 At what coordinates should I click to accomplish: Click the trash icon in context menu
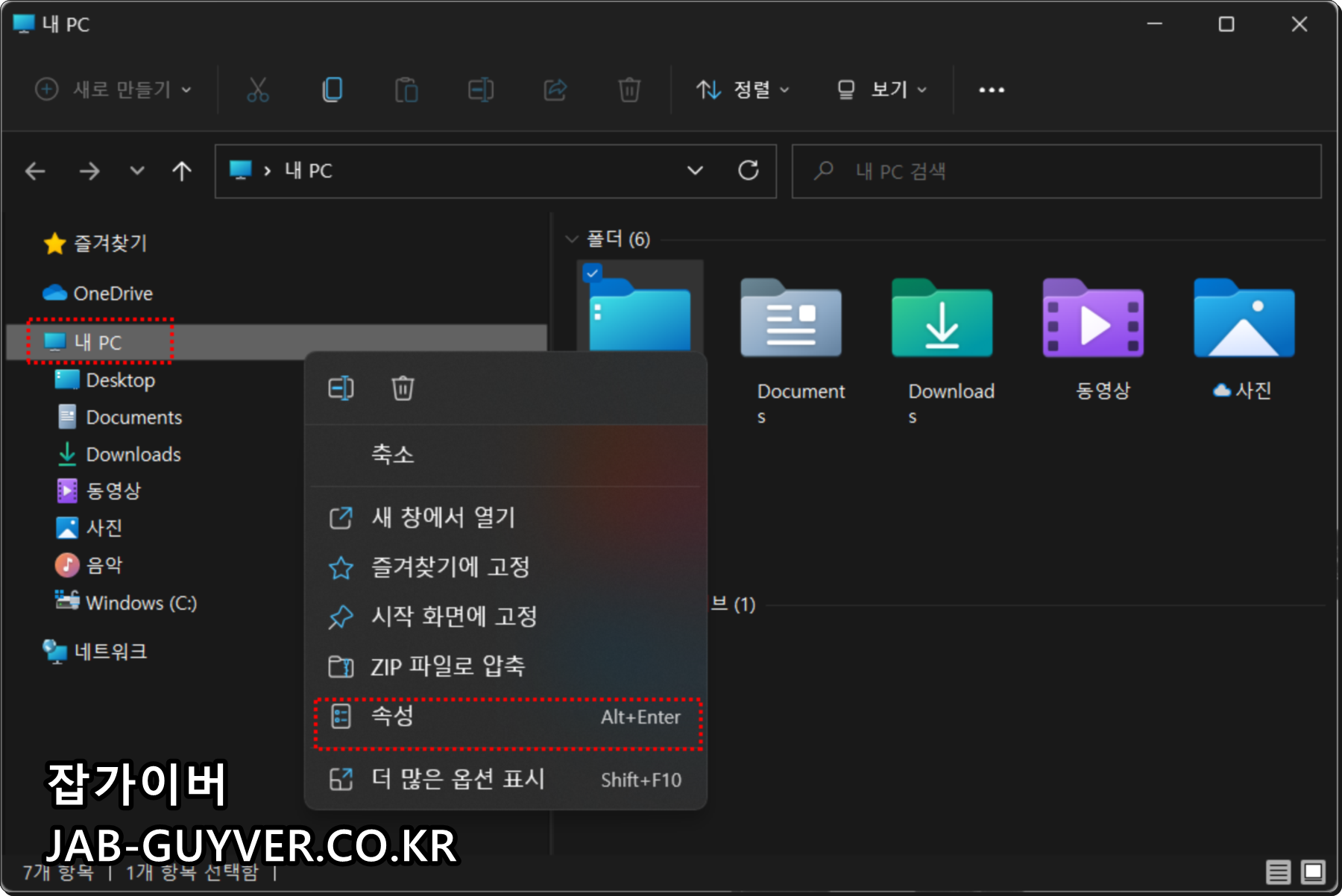point(403,388)
